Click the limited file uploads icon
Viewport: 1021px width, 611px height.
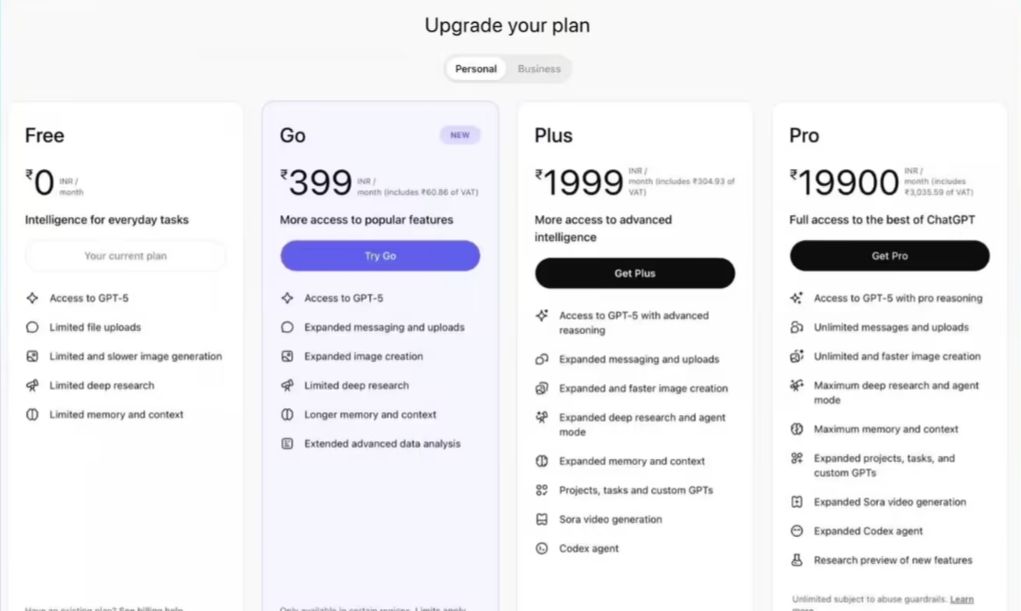(x=30, y=327)
